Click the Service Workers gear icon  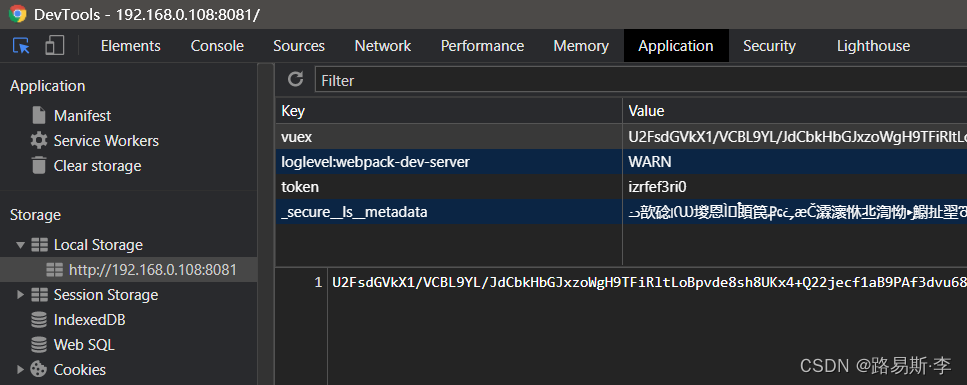(x=39, y=141)
